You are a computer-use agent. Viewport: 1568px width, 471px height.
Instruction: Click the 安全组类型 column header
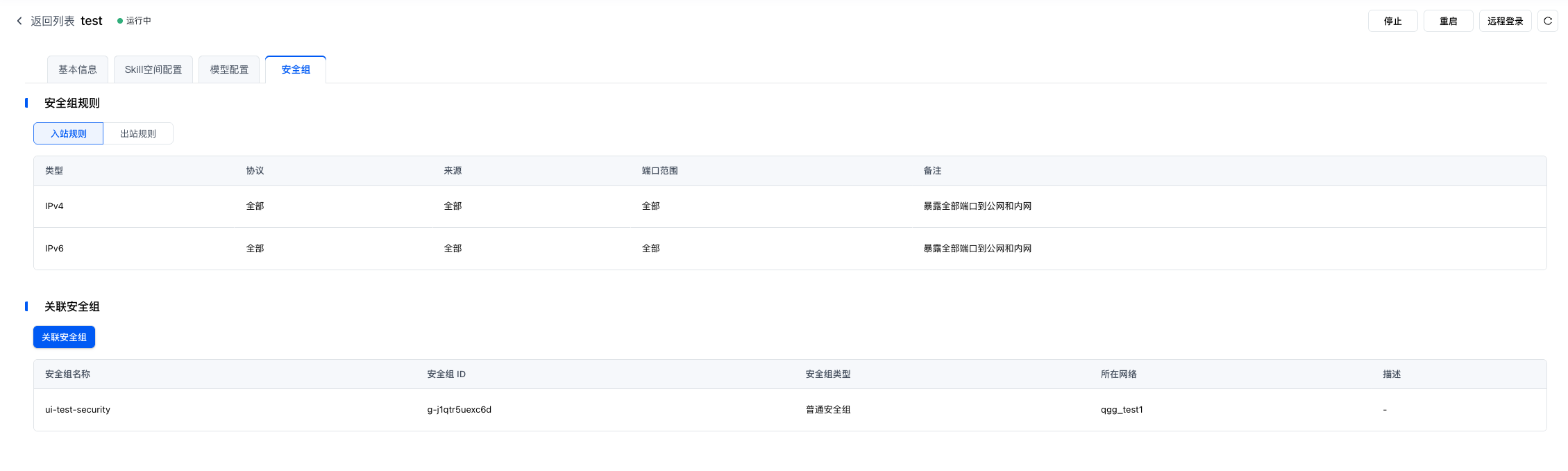point(828,374)
